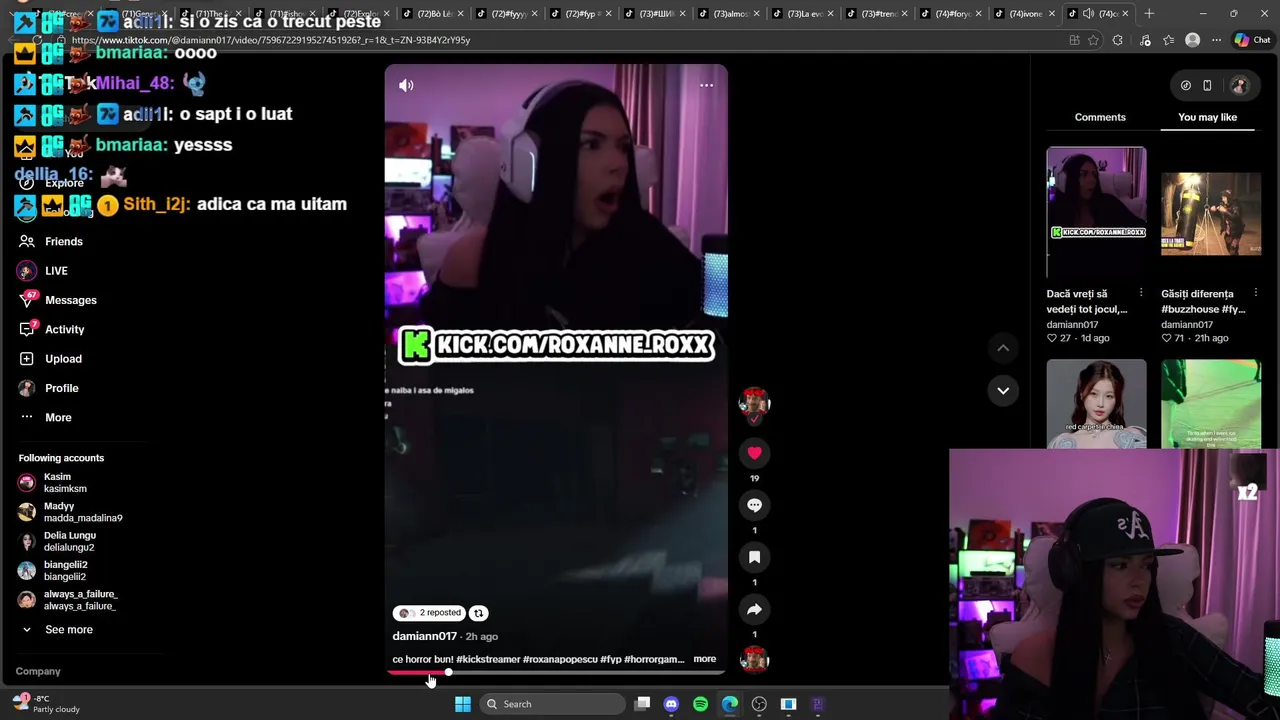The image size is (1280, 720).
Task: Click the '2 reposted' pill
Action: [429, 613]
